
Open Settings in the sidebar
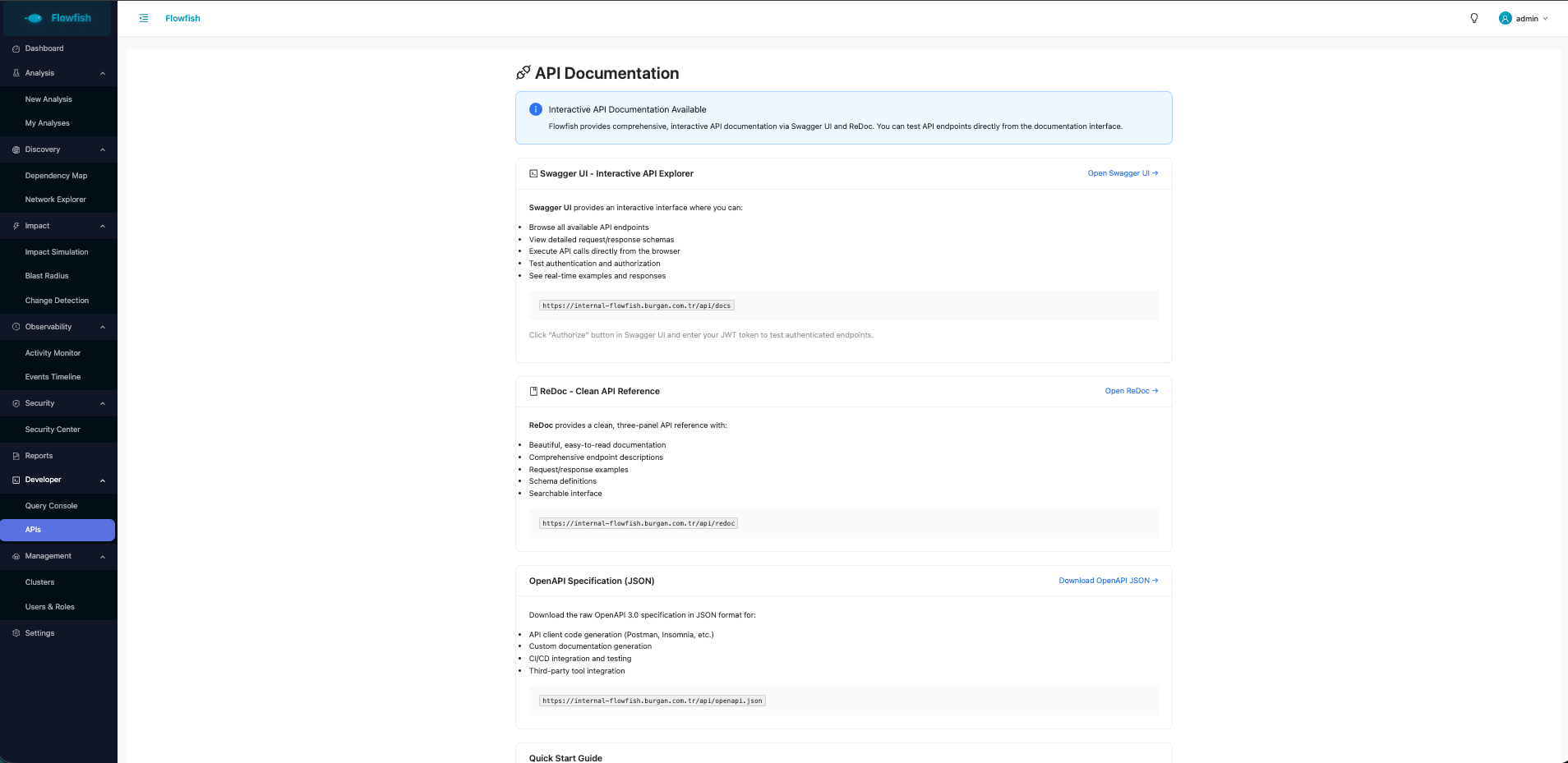point(39,633)
